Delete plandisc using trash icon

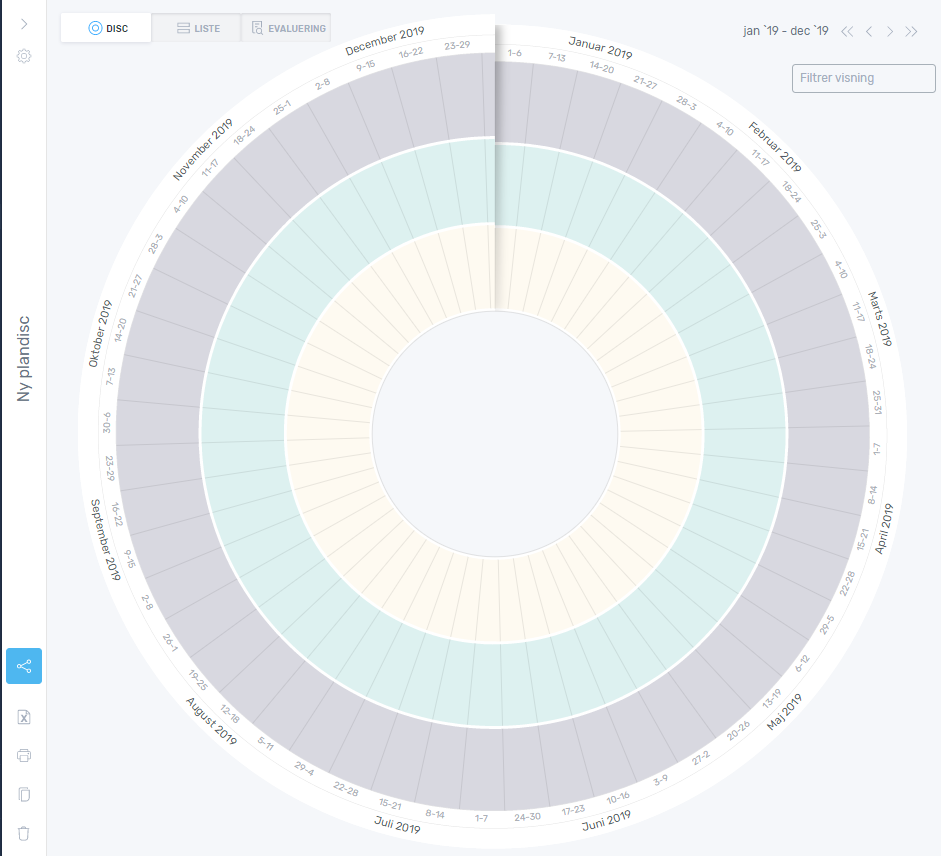click(x=24, y=833)
